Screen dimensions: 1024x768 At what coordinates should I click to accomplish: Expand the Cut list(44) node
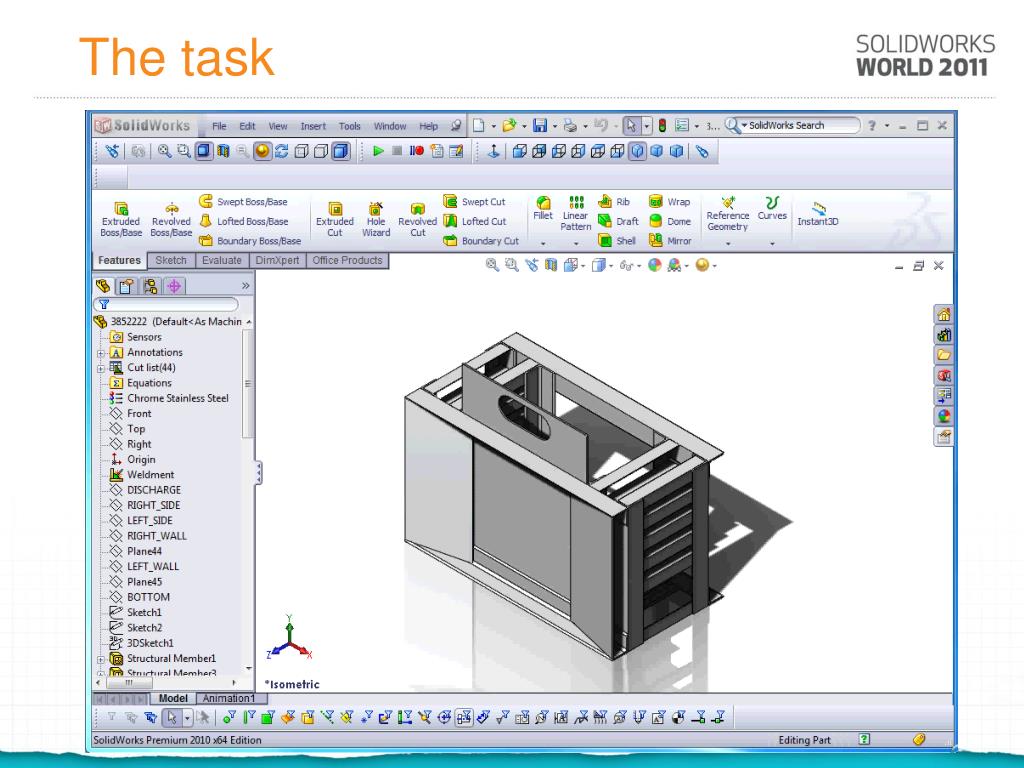(x=101, y=368)
